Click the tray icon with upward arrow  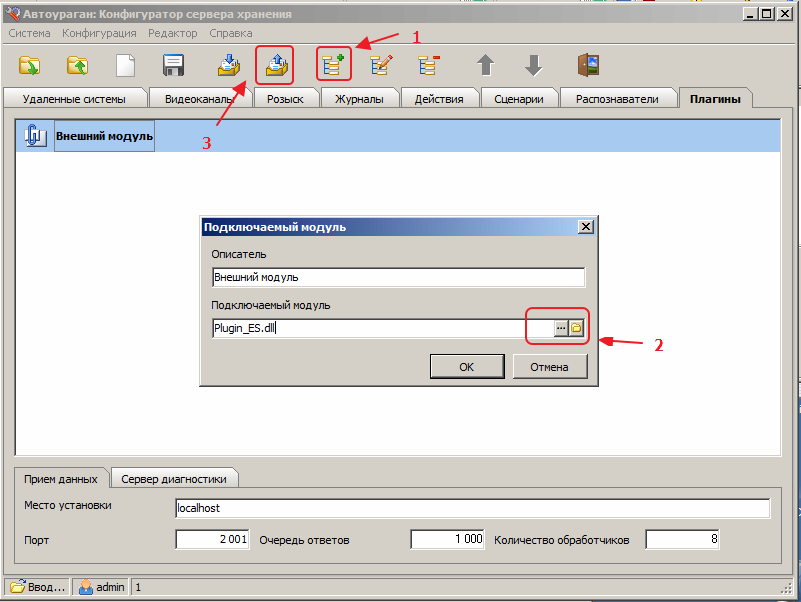tap(276, 66)
